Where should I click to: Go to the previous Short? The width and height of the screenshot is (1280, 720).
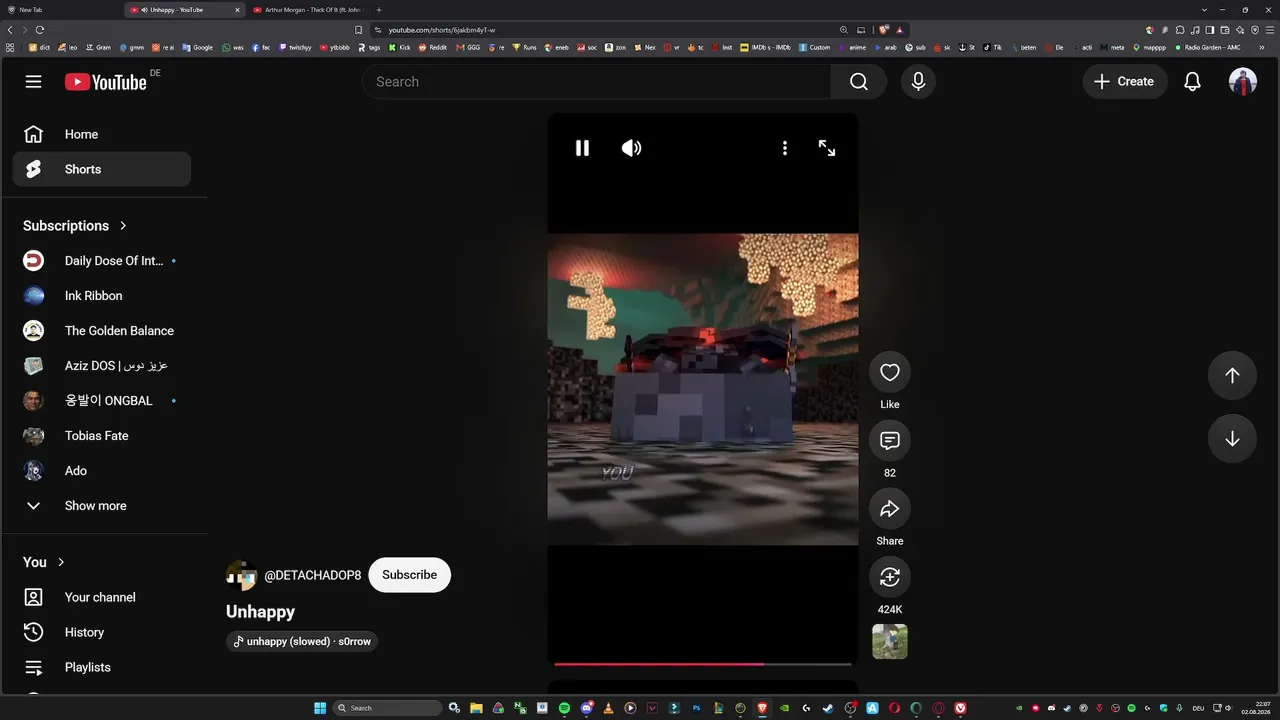(x=1232, y=375)
